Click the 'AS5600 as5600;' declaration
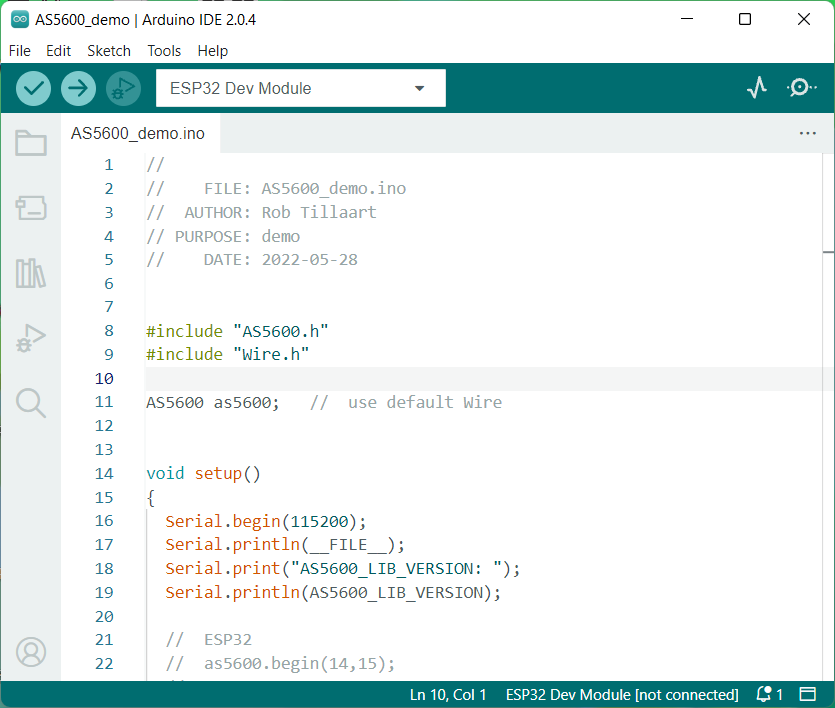The image size is (835, 708). [213, 402]
